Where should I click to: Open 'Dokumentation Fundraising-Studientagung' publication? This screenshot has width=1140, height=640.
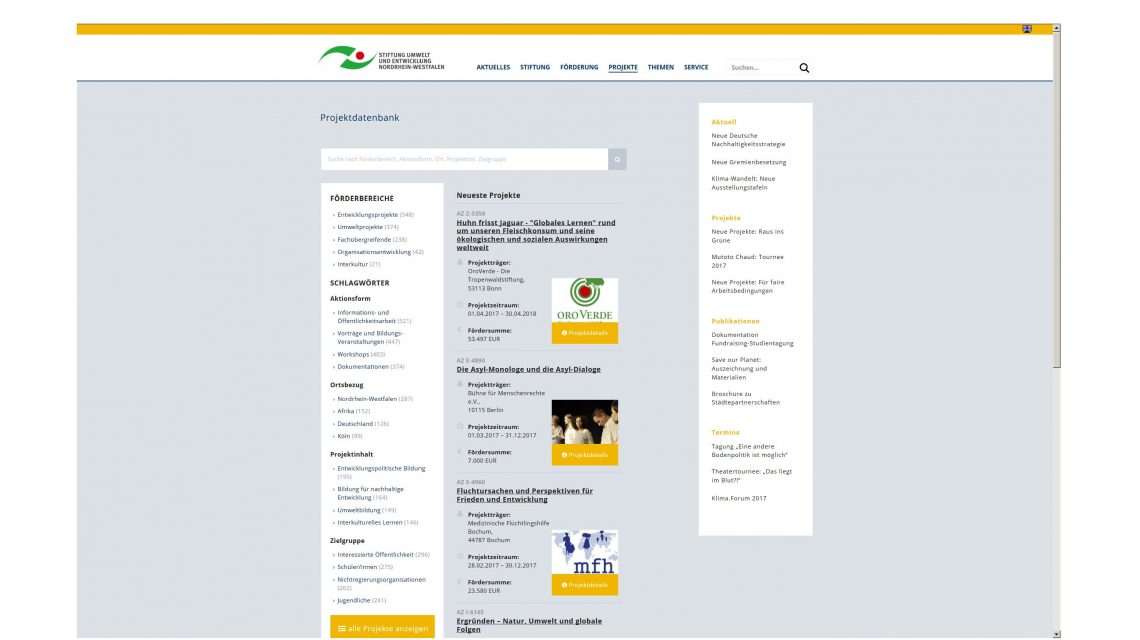[x=752, y=339]
